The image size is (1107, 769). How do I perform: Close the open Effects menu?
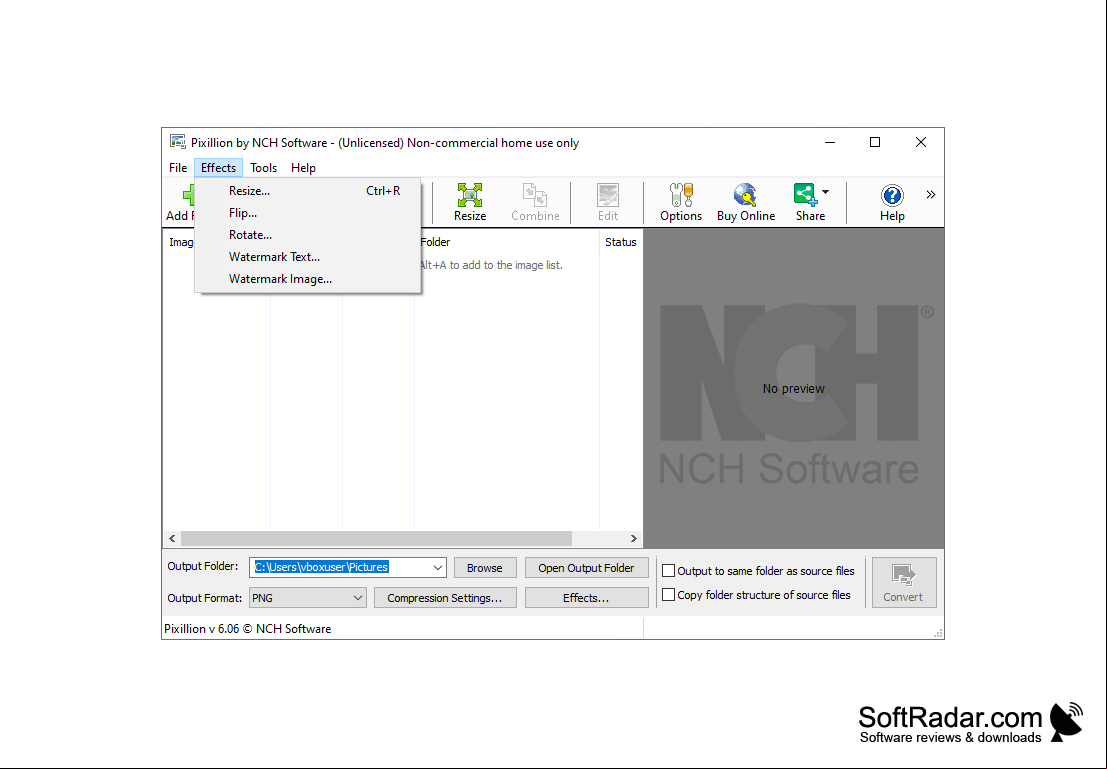click(218, 167)
